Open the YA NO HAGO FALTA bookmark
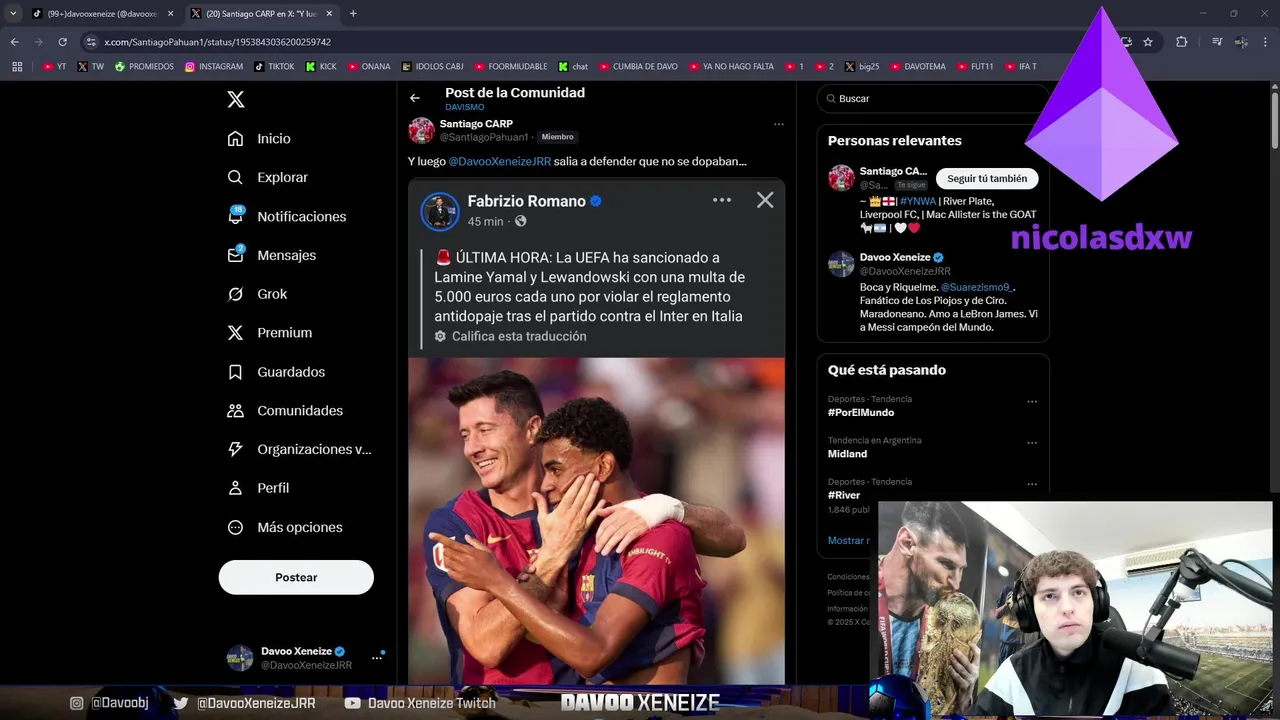The width and height of the screenshot is (1280, 720). (x=731, y=67)
